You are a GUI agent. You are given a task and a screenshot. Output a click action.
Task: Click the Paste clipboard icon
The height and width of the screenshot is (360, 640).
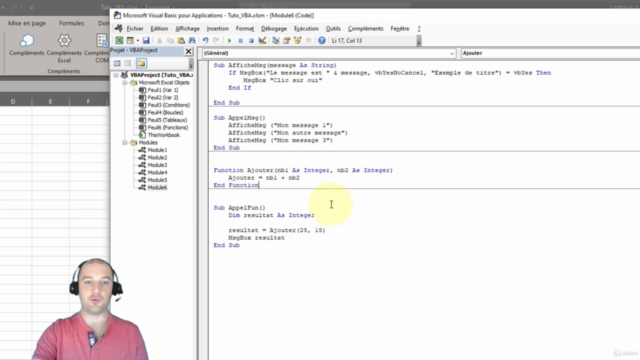[x=181, y=40]
